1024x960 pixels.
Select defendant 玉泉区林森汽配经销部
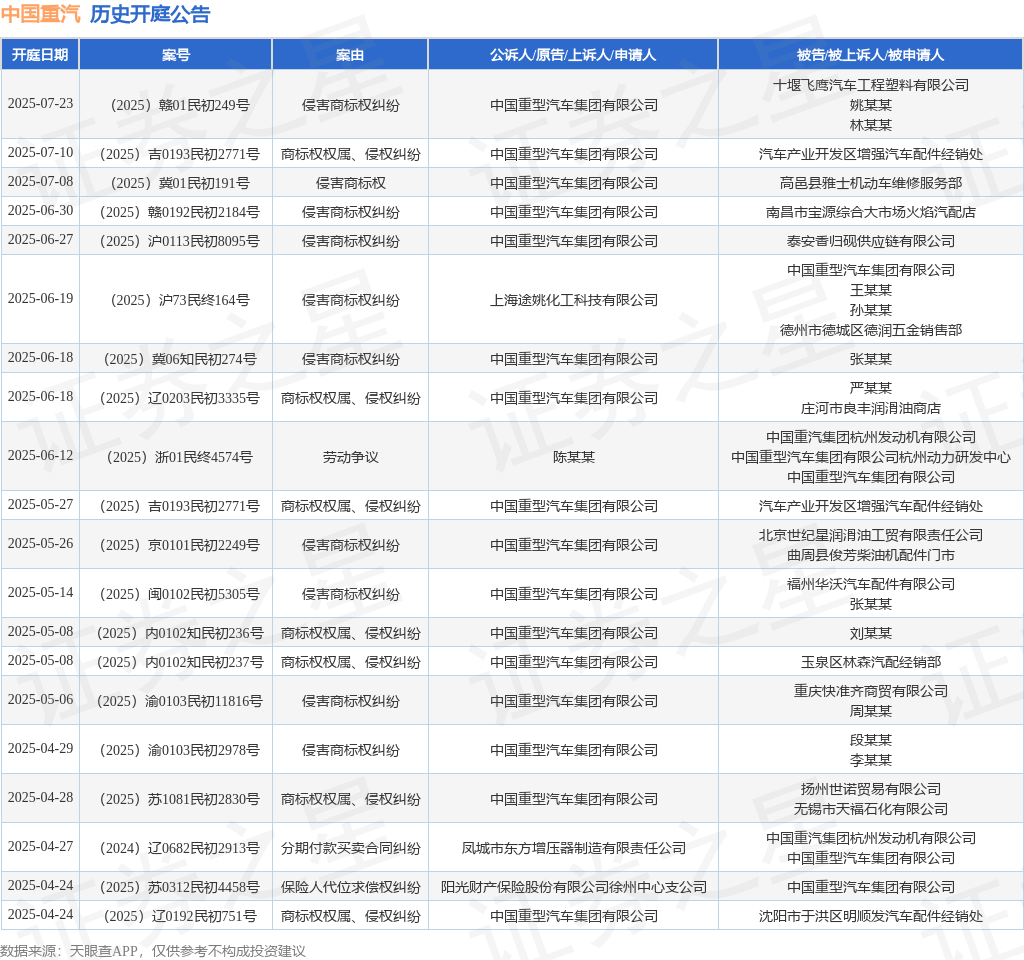coord(871,662)
